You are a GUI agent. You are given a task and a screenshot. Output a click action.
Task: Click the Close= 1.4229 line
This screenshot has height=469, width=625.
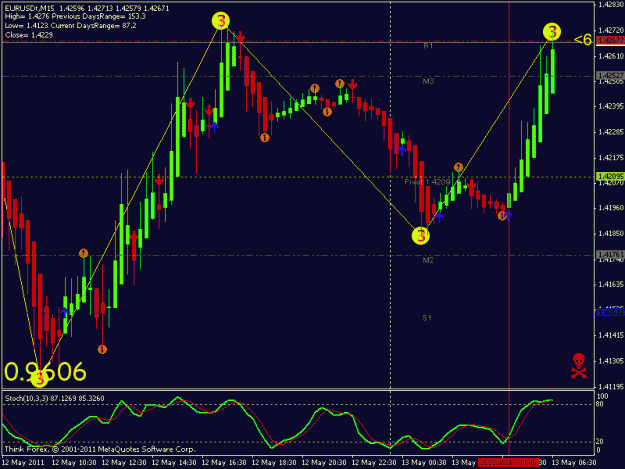click(29, 35)
